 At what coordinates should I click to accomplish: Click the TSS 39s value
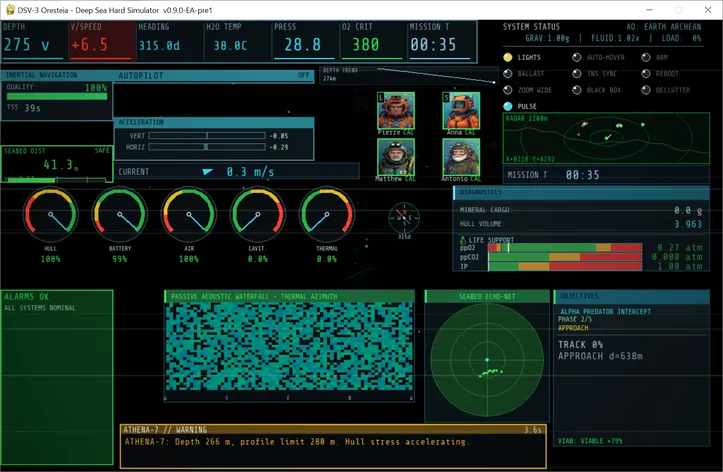pyautogui.click(x=32, y=108)
